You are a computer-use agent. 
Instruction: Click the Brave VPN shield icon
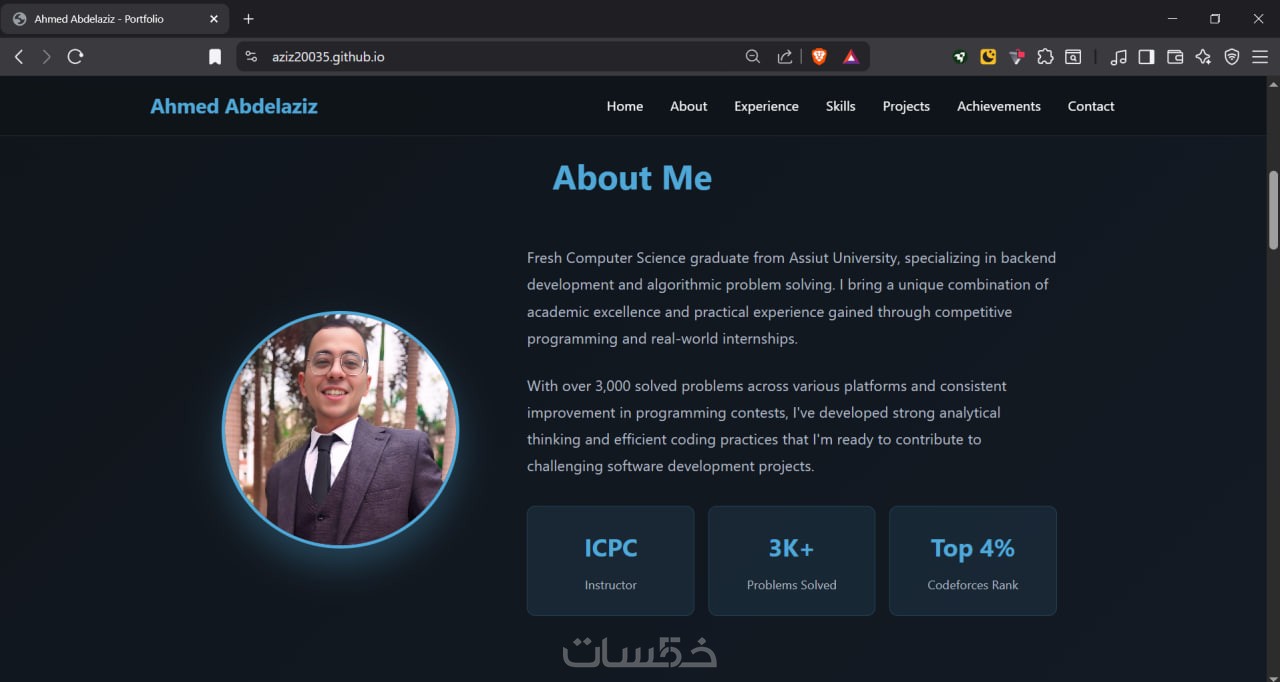[1232, 57]
